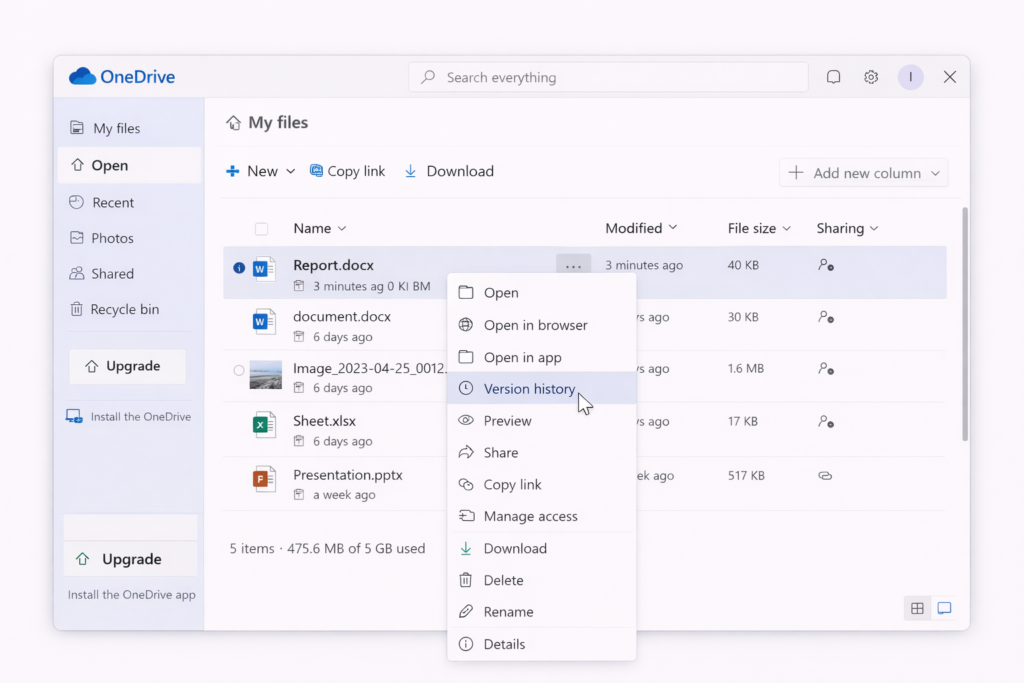Click in the Search everything field

click(x=609, y=77)
